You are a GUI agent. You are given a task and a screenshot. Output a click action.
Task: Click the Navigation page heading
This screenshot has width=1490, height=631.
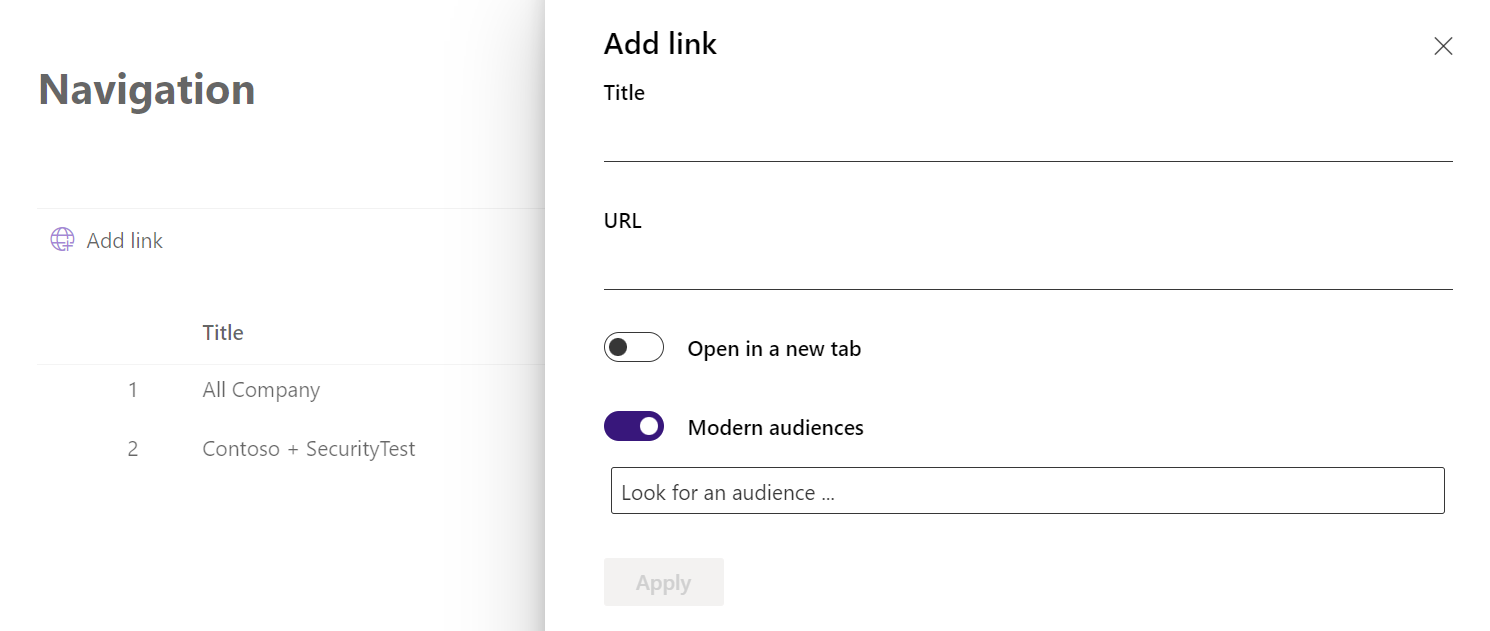(147, 90)
